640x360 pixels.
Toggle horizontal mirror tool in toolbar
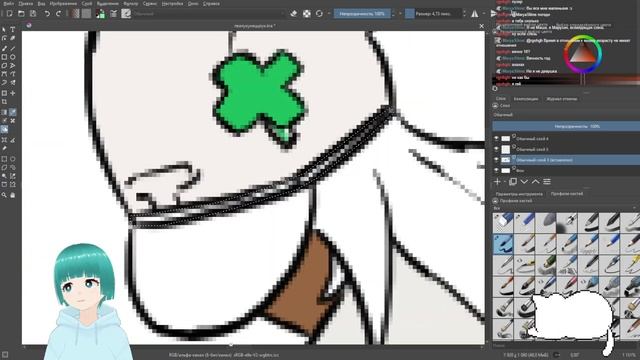point(475,13)
